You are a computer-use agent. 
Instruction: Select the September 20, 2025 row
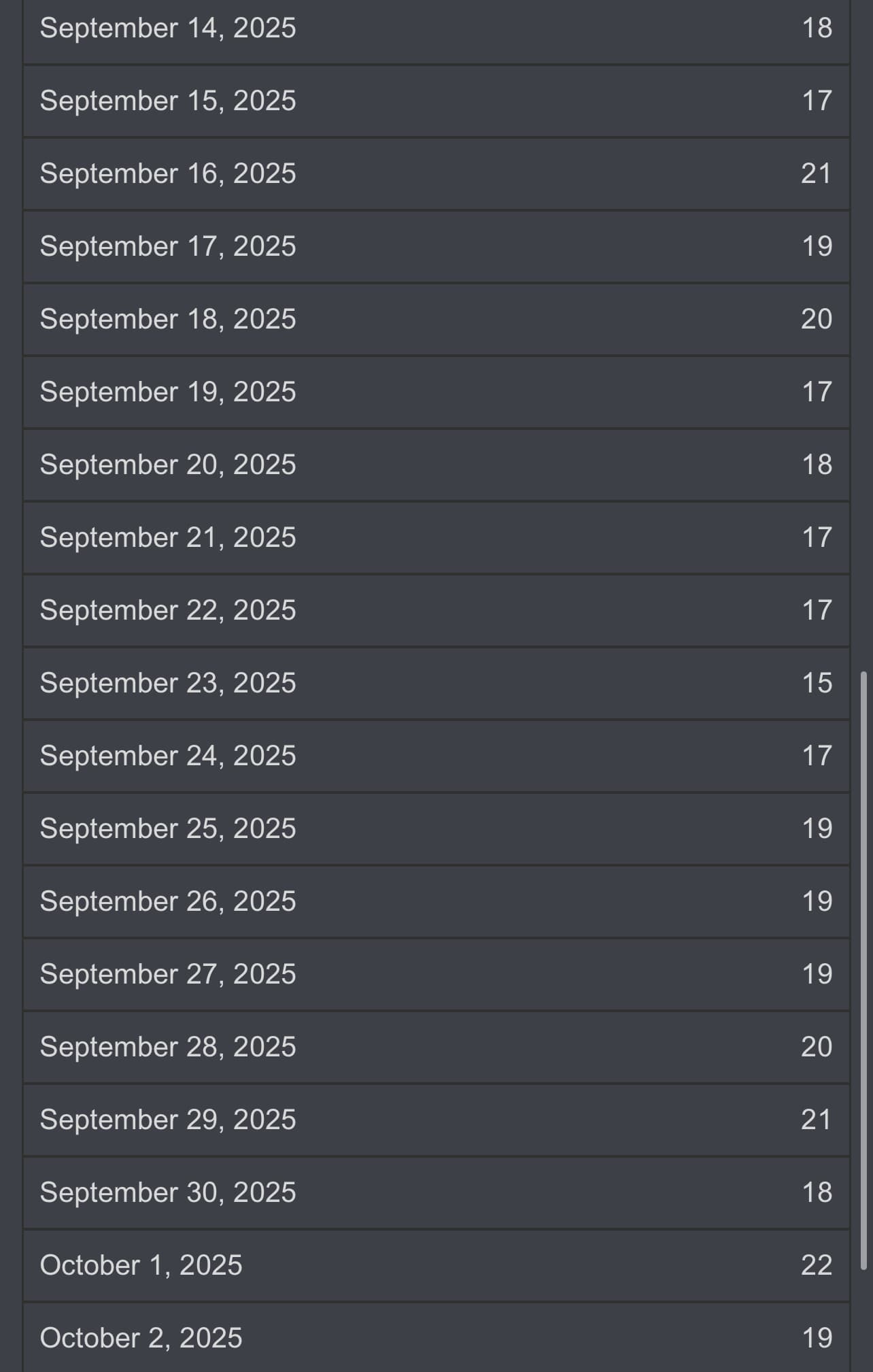(x=435, y=465)
